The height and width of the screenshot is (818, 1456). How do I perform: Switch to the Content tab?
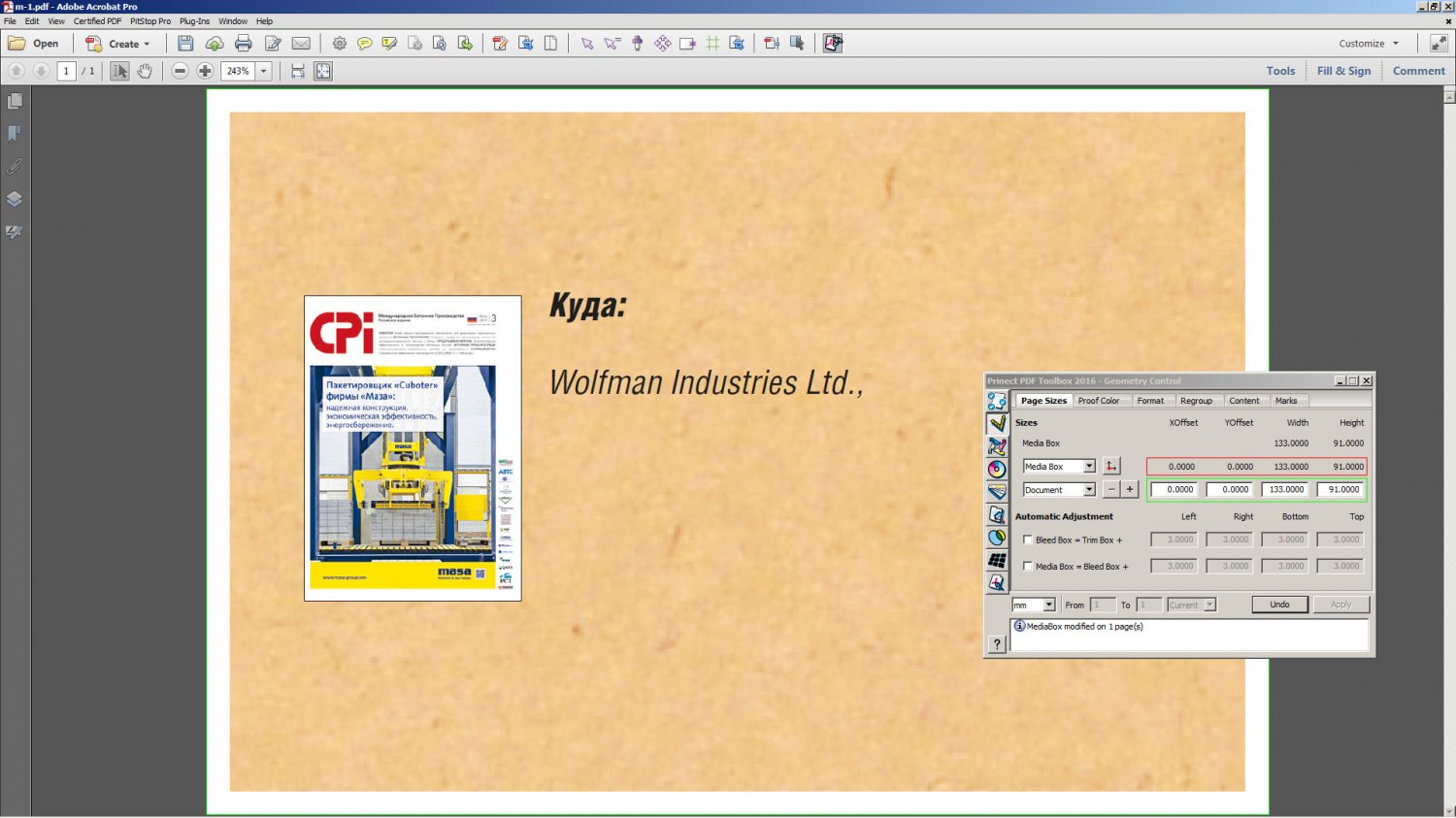1243,401
